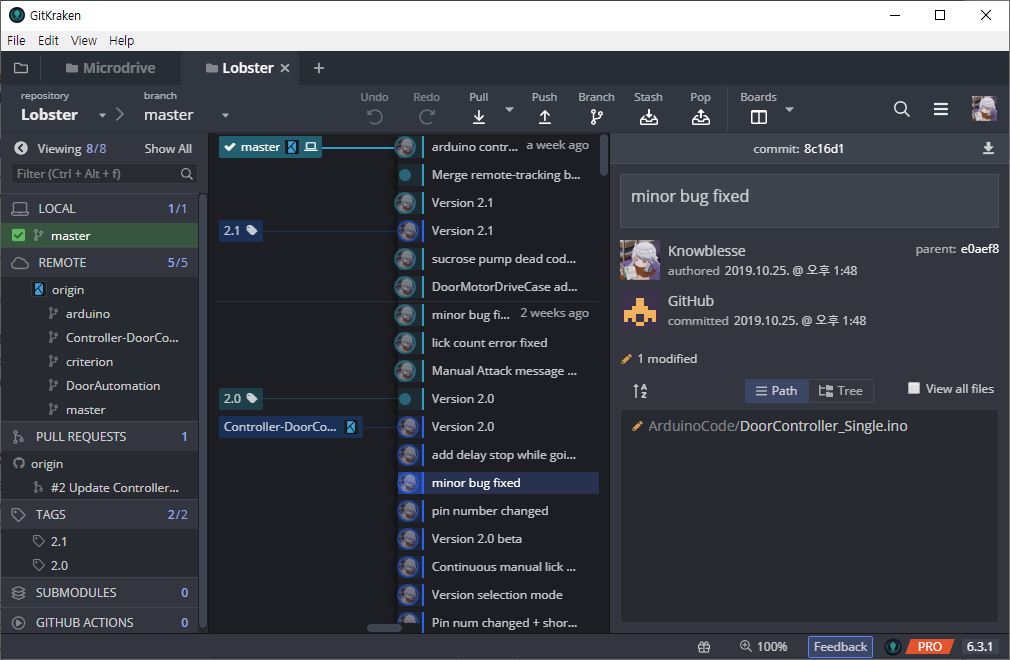Open parent commit e0aef8 link
The height and width of the screenshot is (660, 1010).
point(980,249)
